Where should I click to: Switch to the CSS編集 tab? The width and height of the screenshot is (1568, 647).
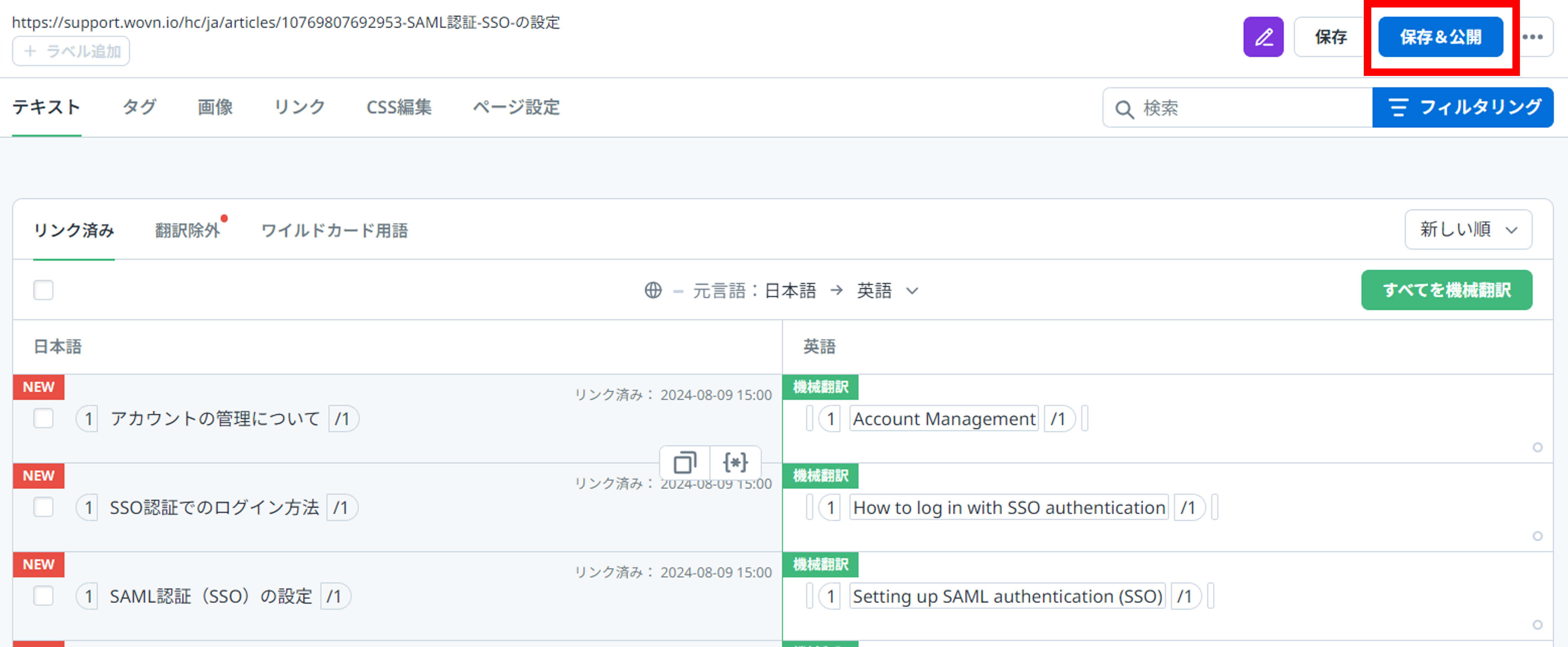point(399,107)
